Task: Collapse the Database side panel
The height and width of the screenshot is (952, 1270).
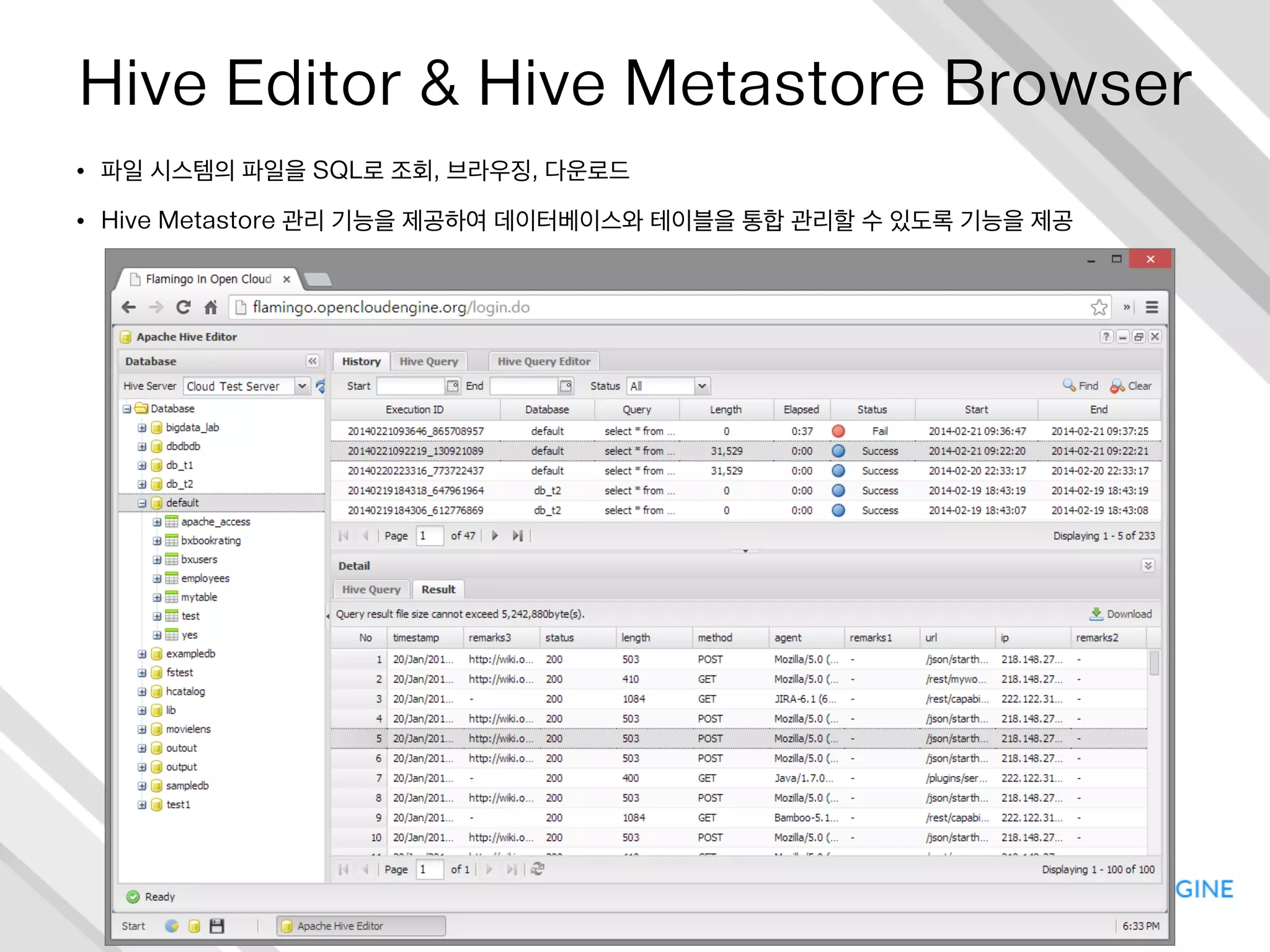Action: coord(313,361)
